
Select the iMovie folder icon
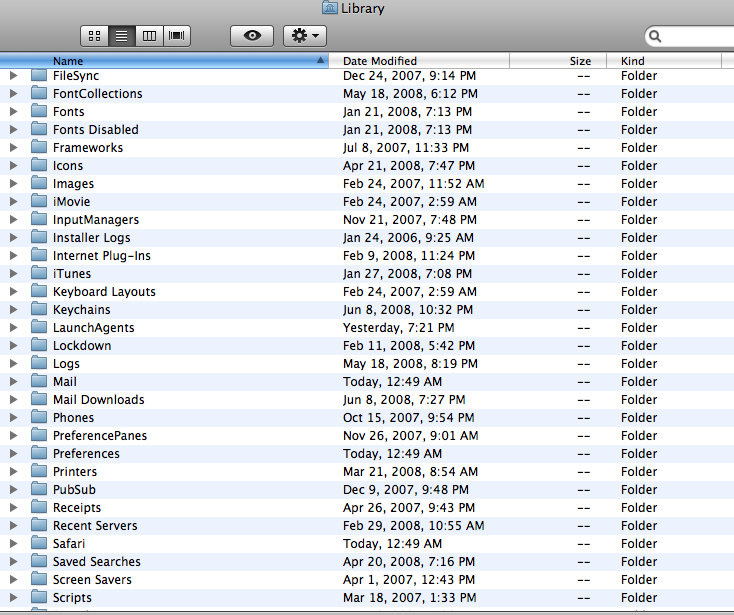coord(39,201)
